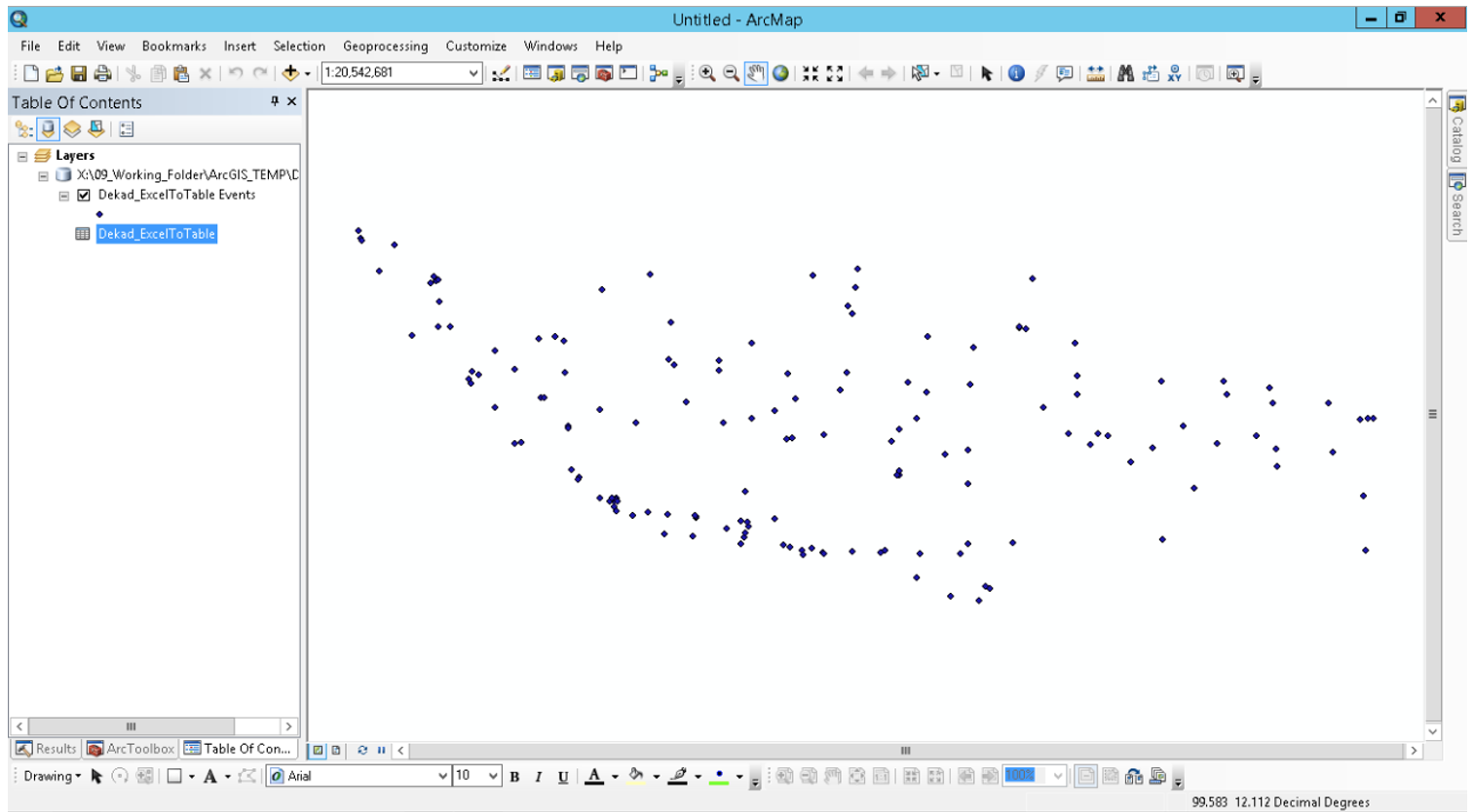Select the Zoom In tool
Screen dimensions: 1473x812
[707, 74]
